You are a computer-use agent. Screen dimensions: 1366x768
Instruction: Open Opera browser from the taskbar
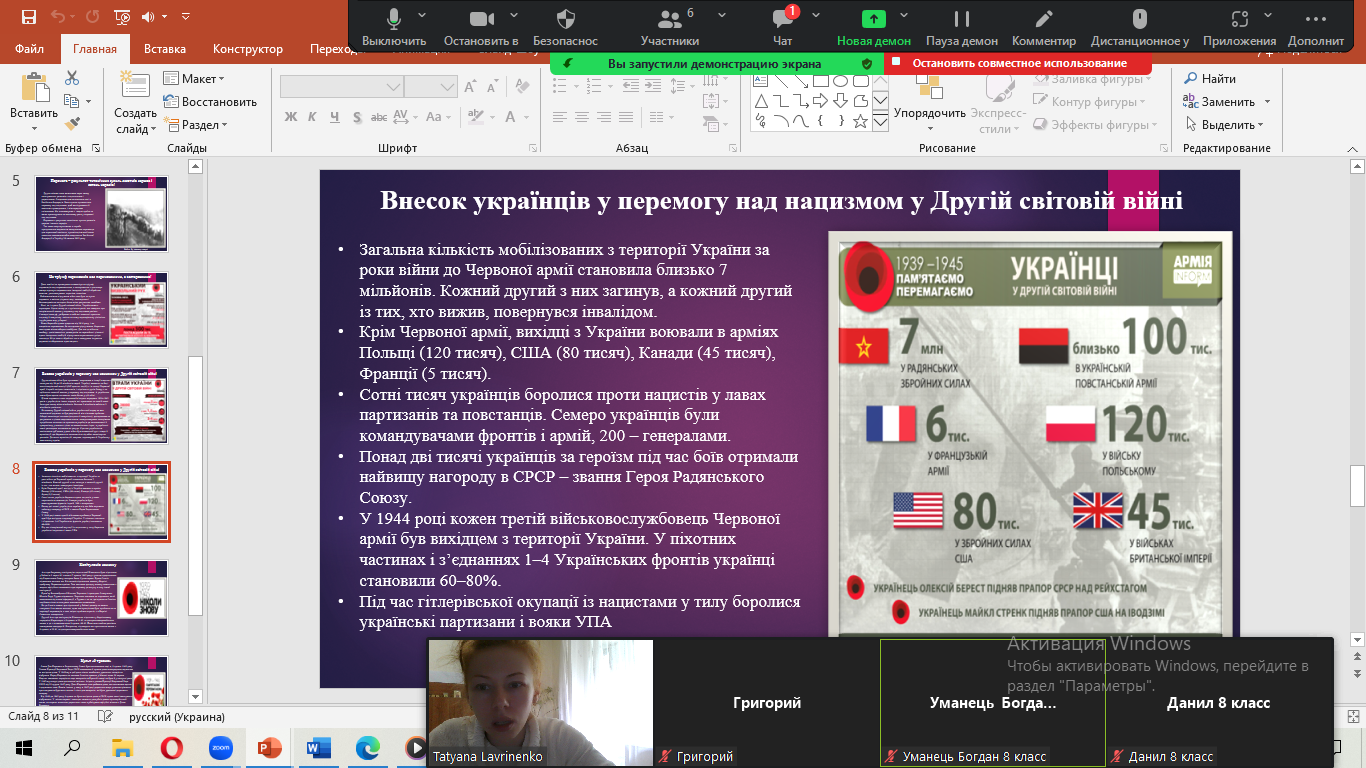point(171,747)
